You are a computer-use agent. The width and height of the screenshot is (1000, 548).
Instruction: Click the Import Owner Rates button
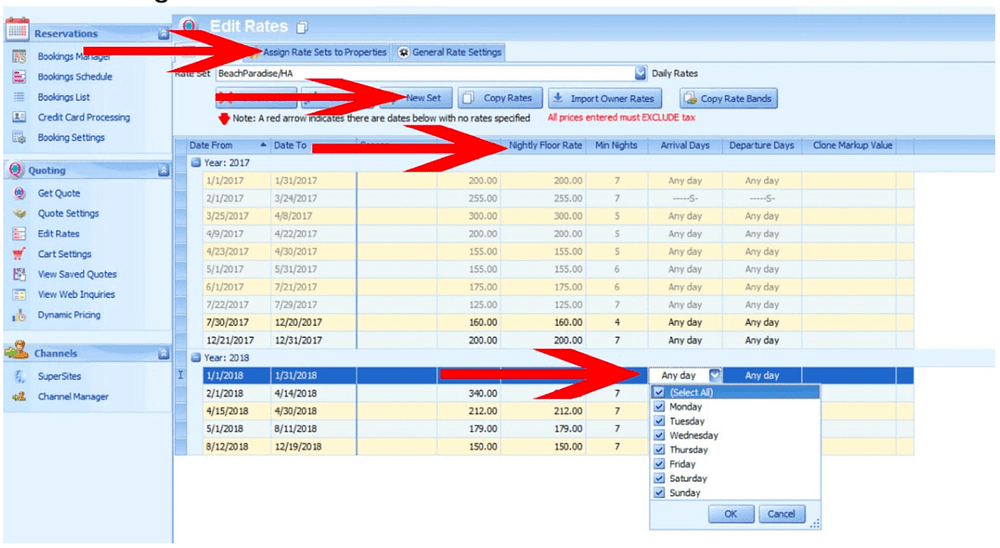(605, 98)
